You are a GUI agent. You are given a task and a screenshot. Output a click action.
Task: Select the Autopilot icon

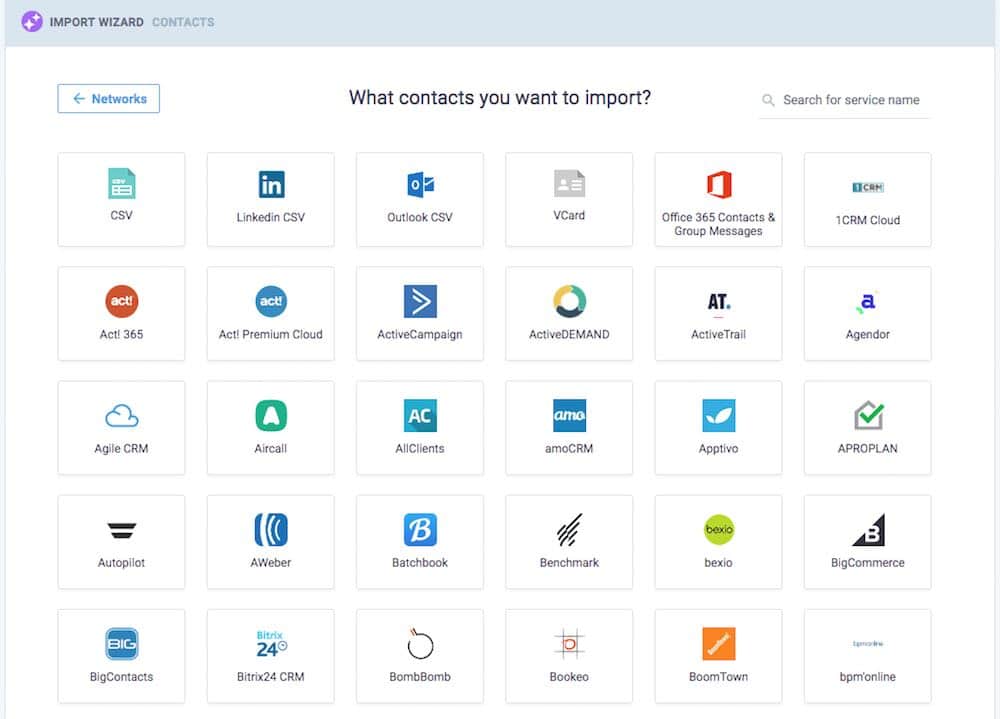[121, 530]
